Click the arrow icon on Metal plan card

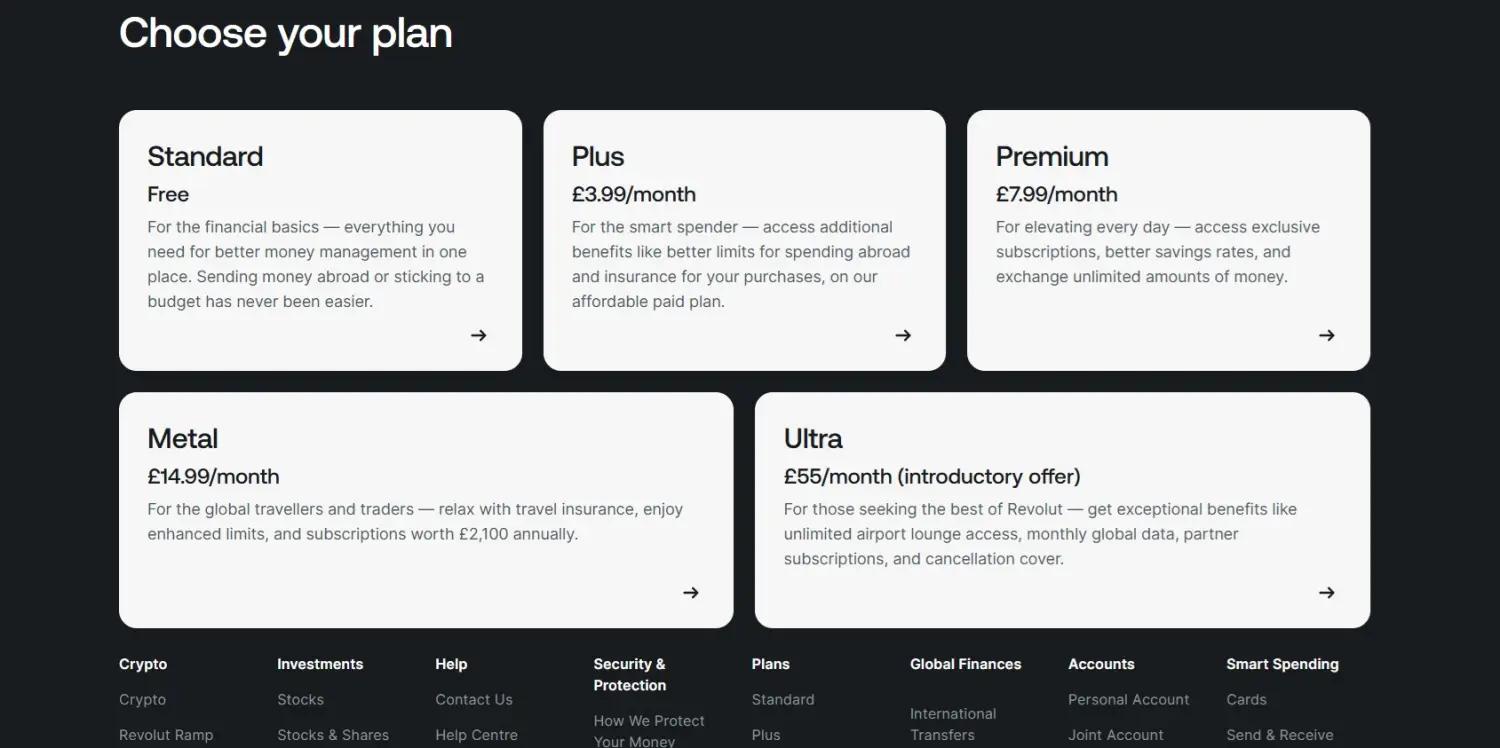[691, 593]
